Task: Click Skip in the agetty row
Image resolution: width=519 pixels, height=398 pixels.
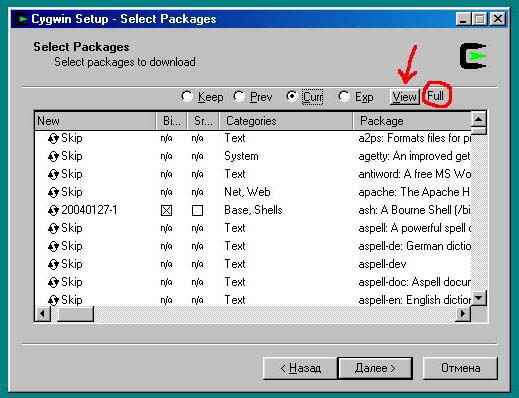Action: (x=72, y=156)
